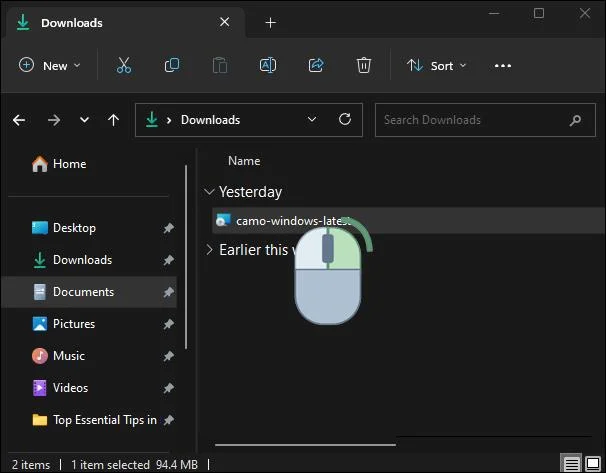Click the pin icon beside Music
The height and width of the screenshot is (473, 606).
169,356
